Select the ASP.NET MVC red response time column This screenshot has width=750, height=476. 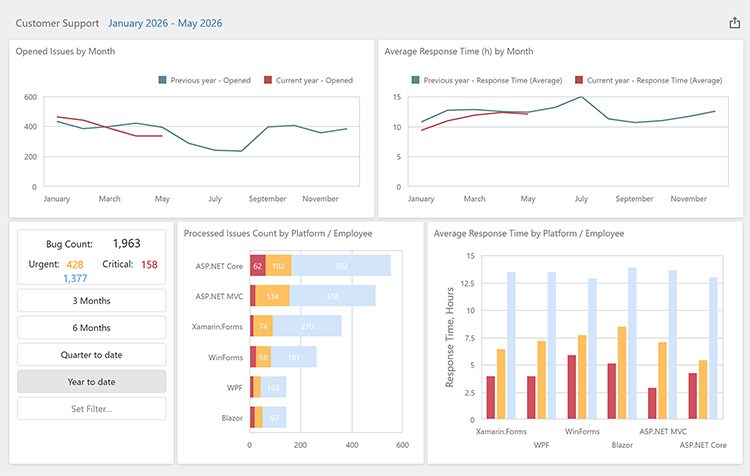652,403
